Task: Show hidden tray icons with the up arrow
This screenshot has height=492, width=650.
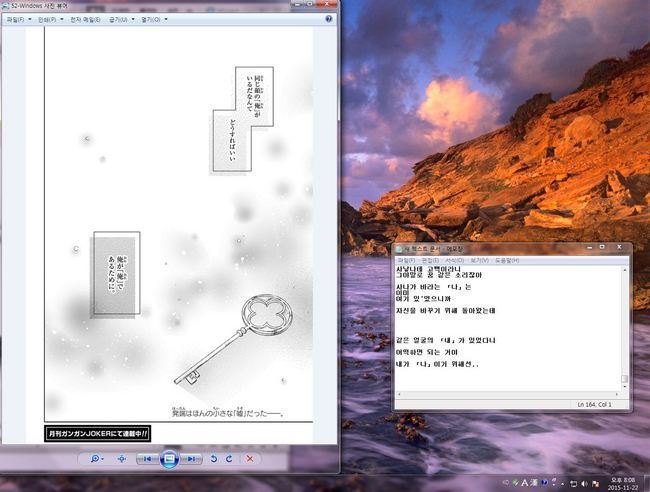Action: 563,483
